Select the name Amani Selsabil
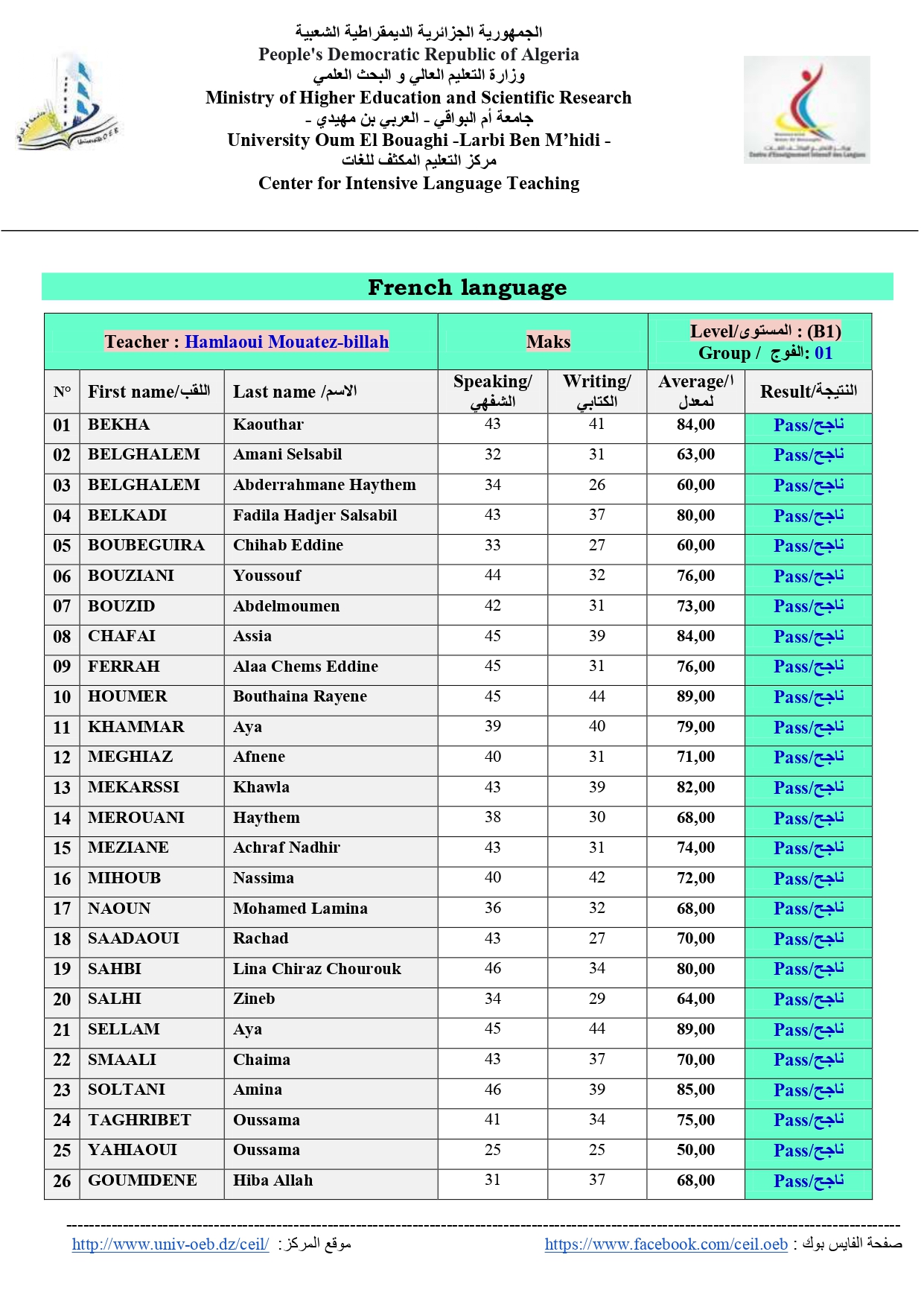 click(287, 454)
